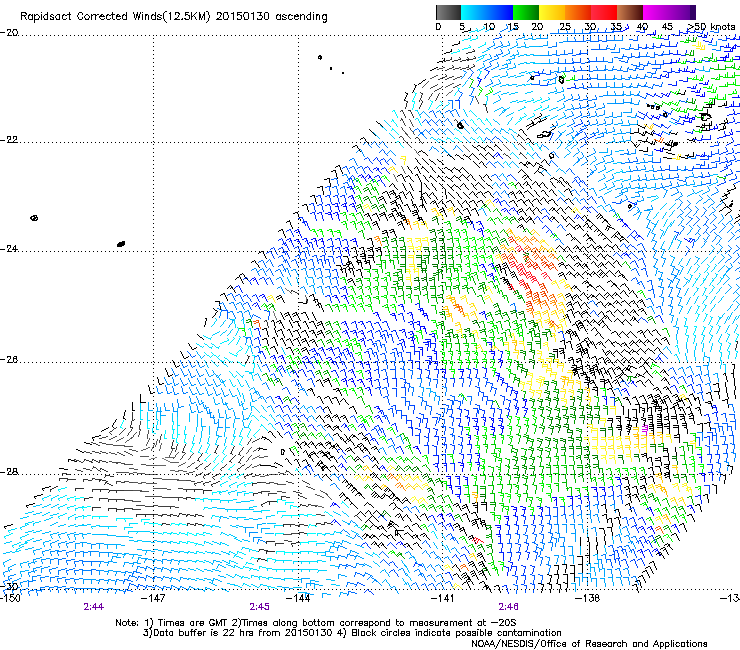Click the '2:45' pass time label

tap(259, 607)
